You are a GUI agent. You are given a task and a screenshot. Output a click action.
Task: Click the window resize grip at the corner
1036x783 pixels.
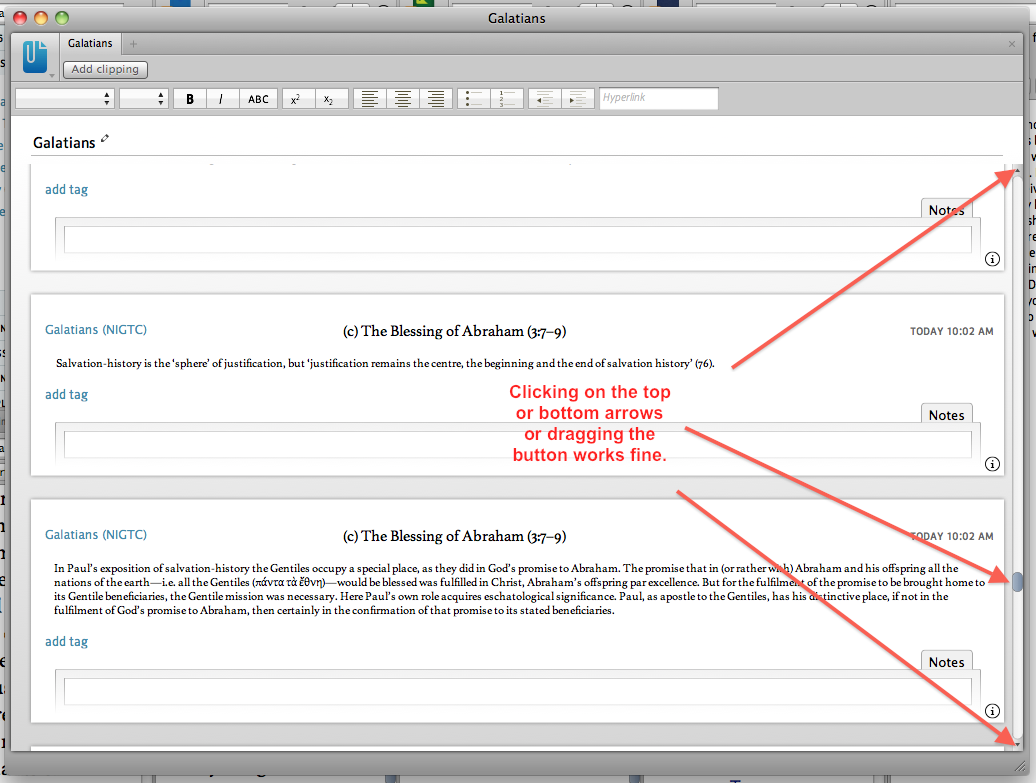pyautogui.click(x=1020, y=766)
